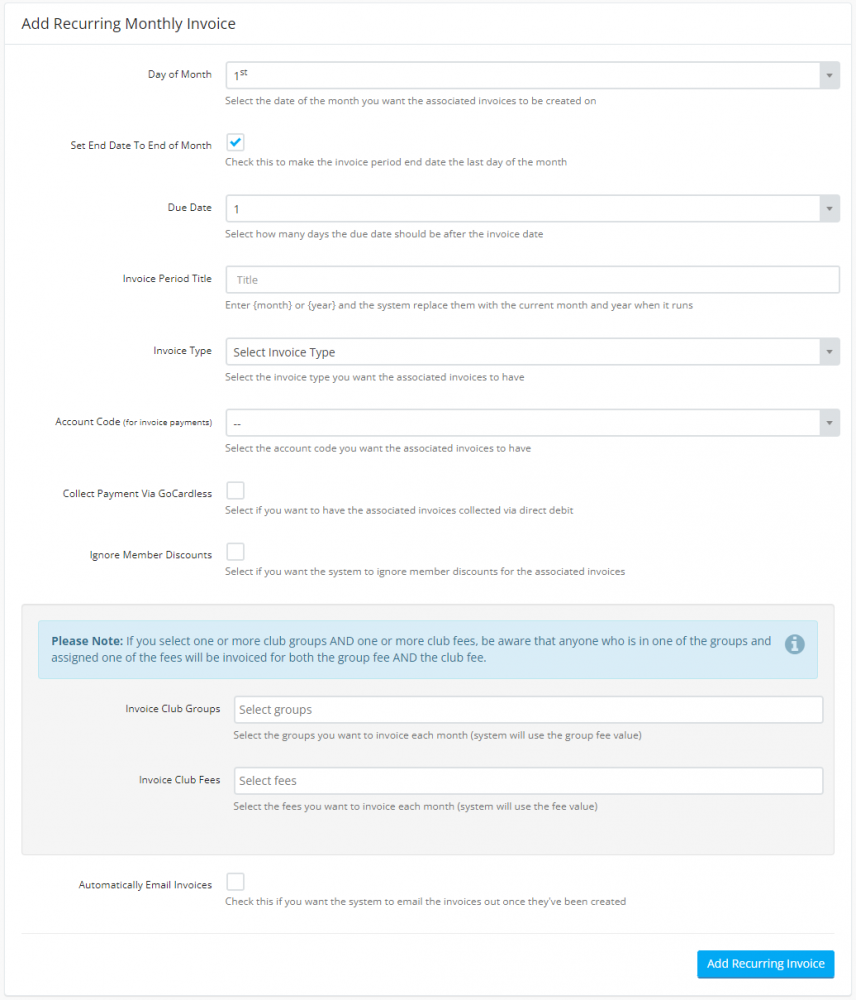Enable Collect Payment Via GoCardless

235,491
